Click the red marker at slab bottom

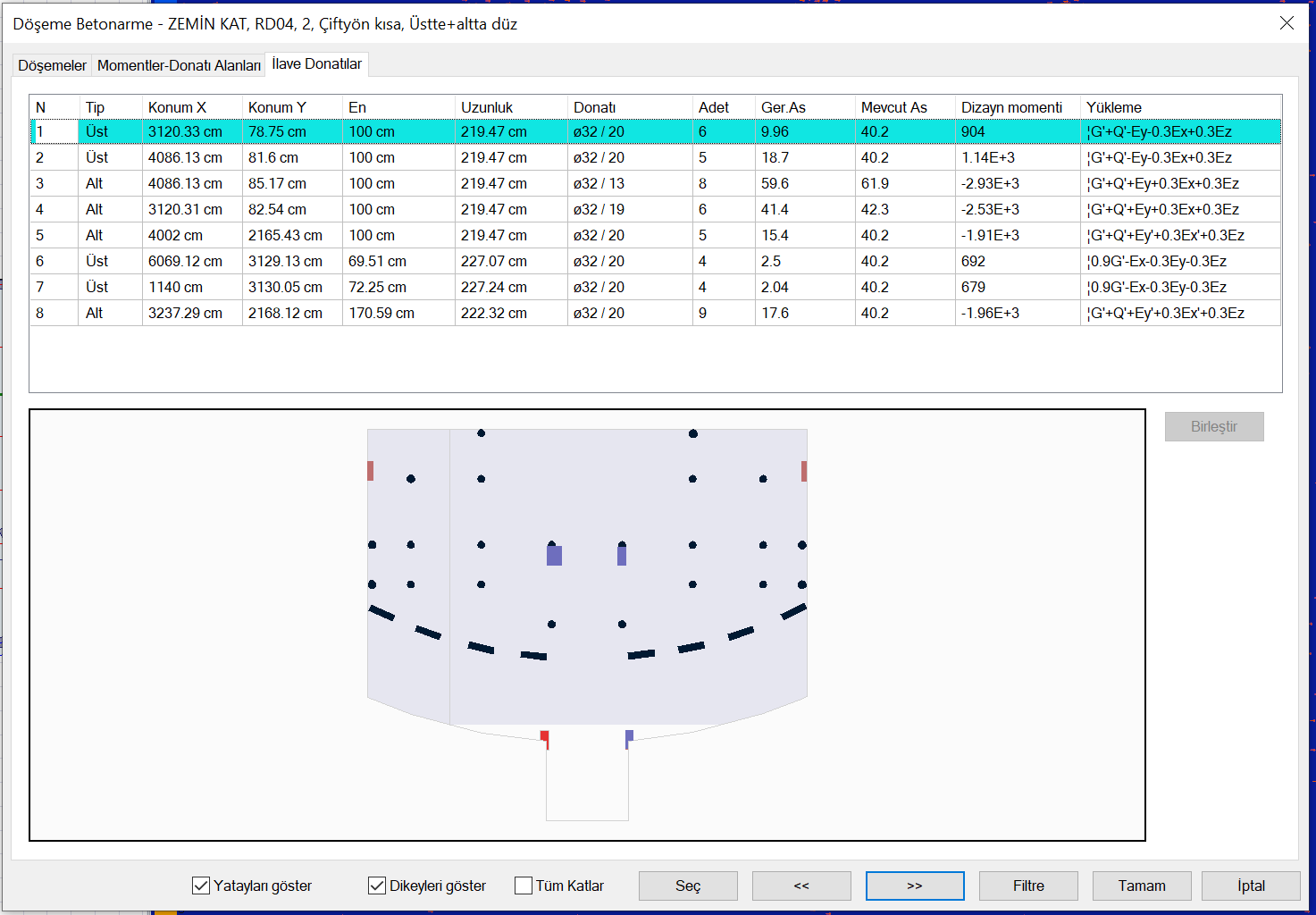pos(545,738)
